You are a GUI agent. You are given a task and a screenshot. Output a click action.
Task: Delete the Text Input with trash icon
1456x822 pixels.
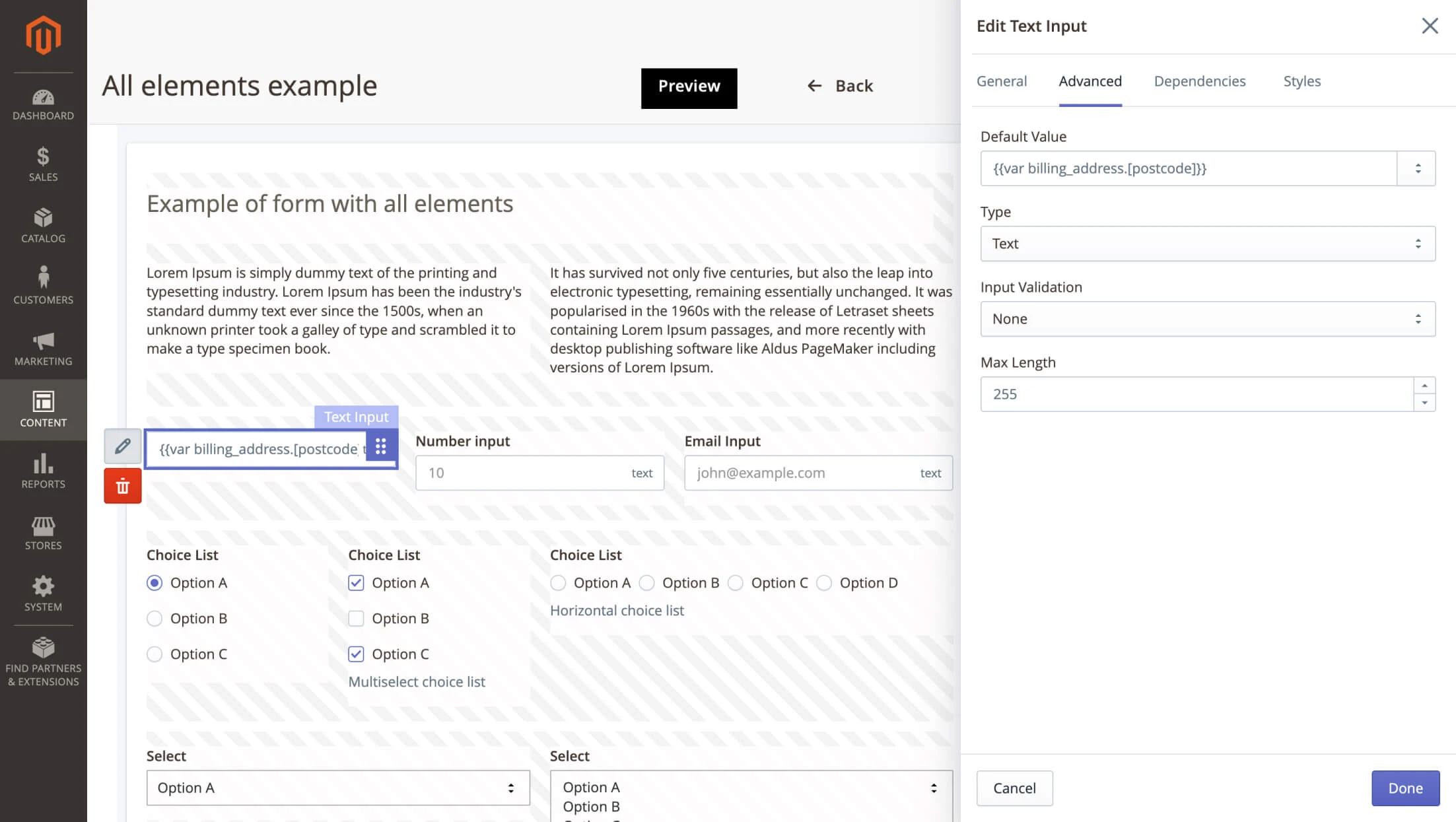[x=122, y=485]
